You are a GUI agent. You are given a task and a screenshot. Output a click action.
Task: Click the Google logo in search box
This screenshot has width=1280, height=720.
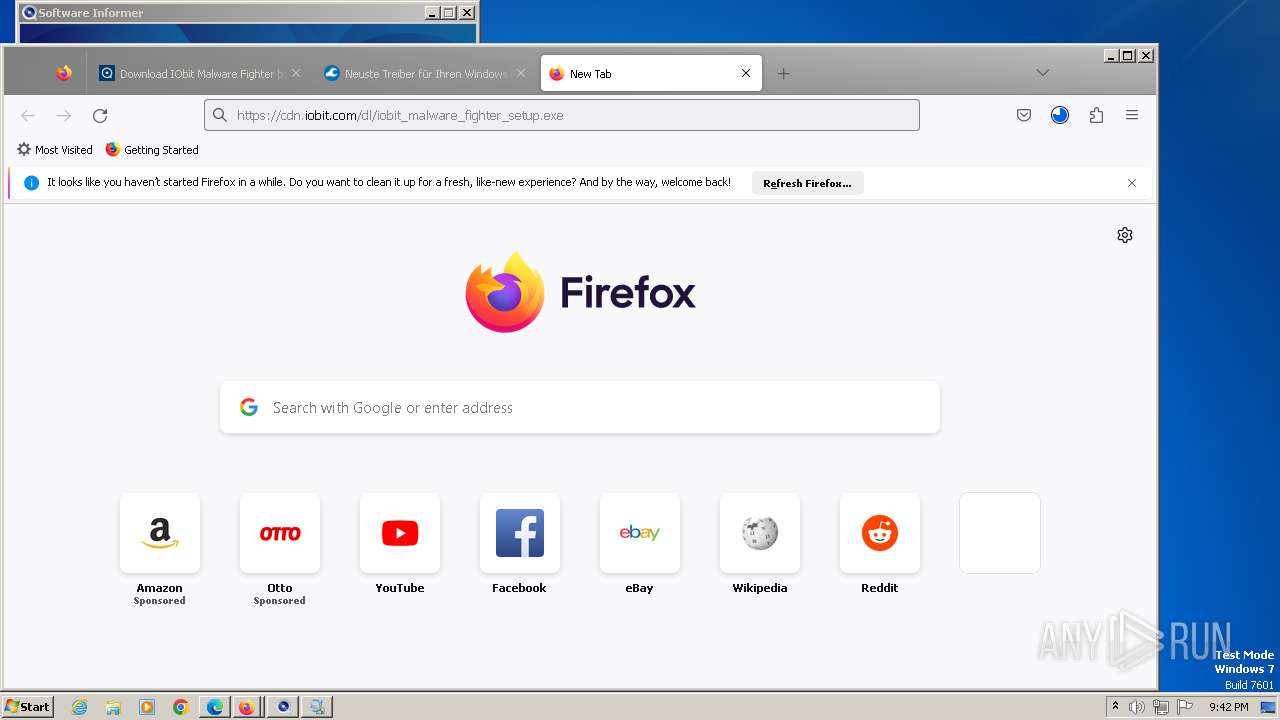pos(249,407)
